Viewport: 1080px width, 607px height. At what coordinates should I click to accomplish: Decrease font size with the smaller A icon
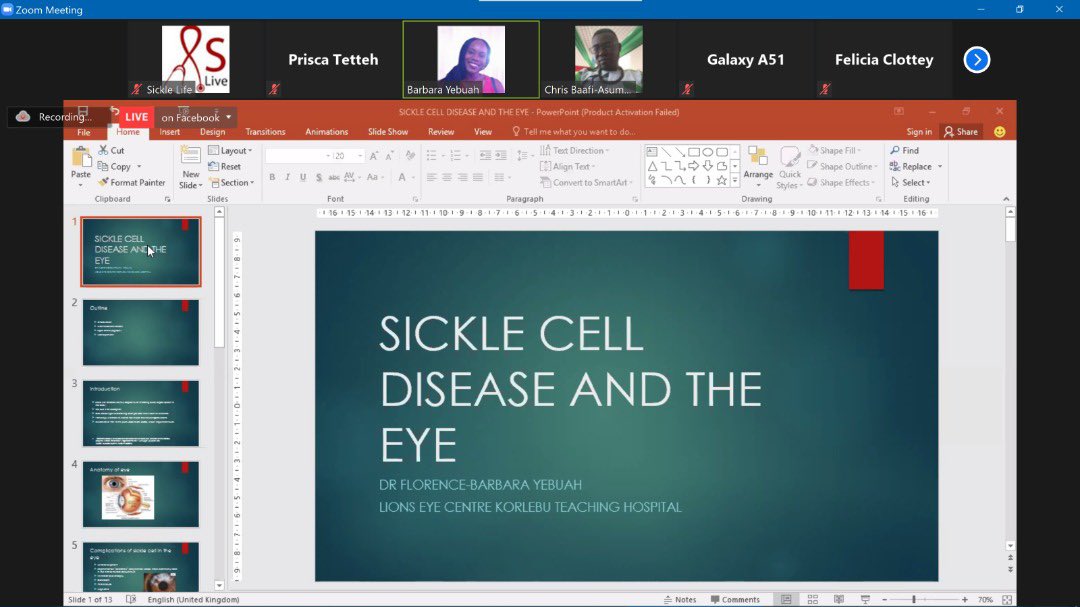389,156
